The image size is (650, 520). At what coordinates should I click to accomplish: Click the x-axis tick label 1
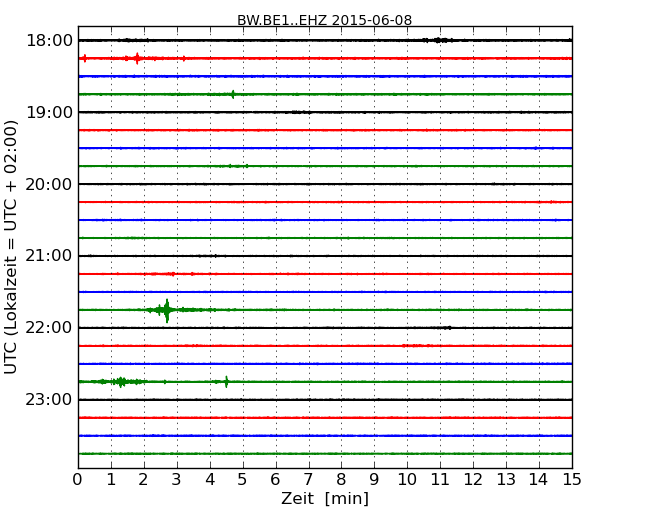click(x=111, y=480)
